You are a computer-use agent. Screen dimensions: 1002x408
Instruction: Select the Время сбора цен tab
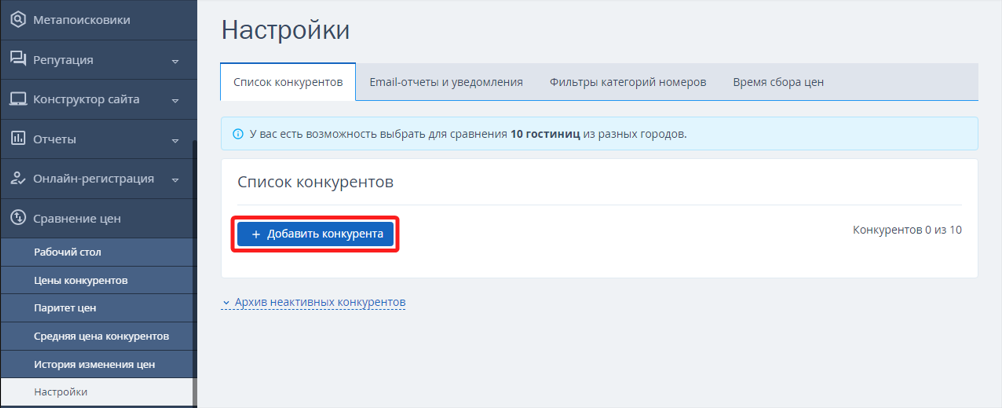(778, 82)
